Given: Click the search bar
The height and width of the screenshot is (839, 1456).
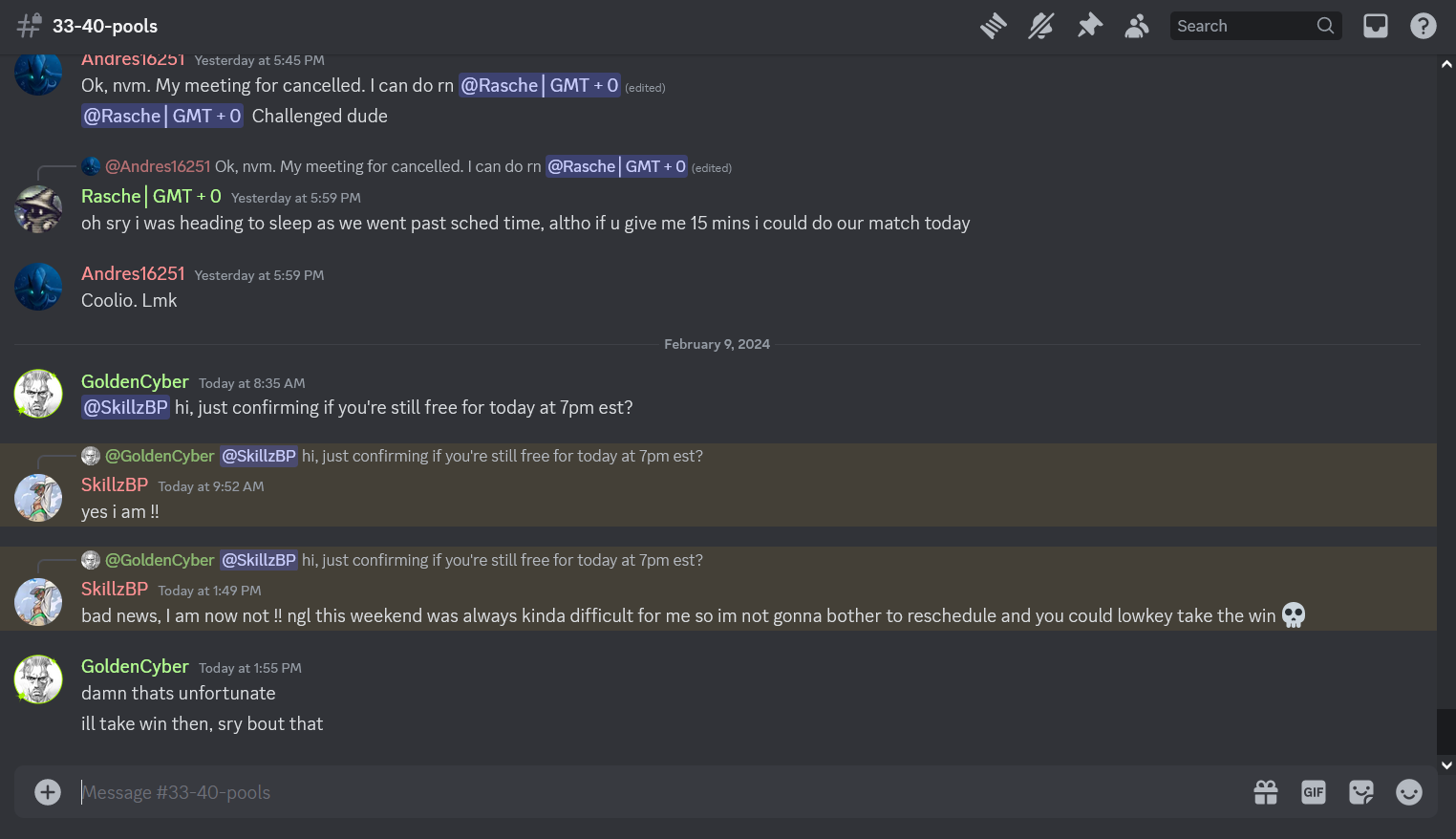Looking at the screenshot, I should point(1242,26).
